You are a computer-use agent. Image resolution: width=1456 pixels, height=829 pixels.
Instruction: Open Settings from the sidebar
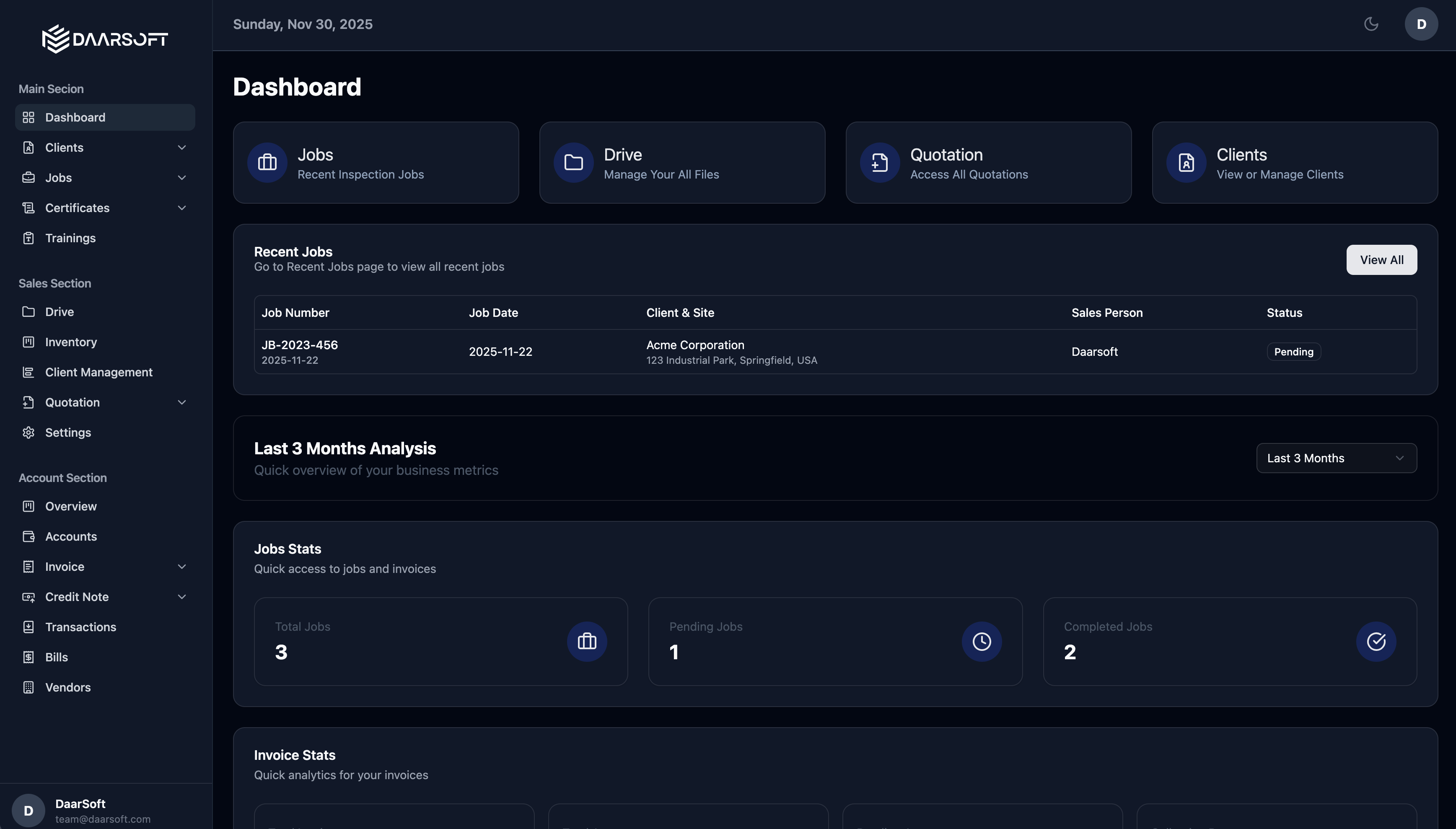[x=68, y=432]
